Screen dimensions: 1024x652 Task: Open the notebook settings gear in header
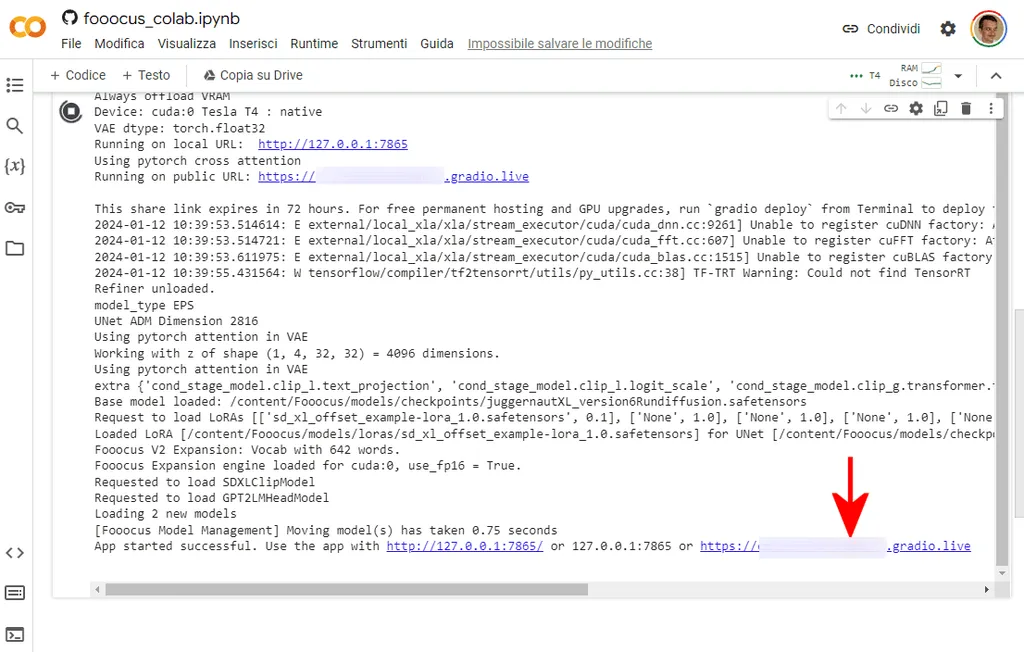(948, 29)
